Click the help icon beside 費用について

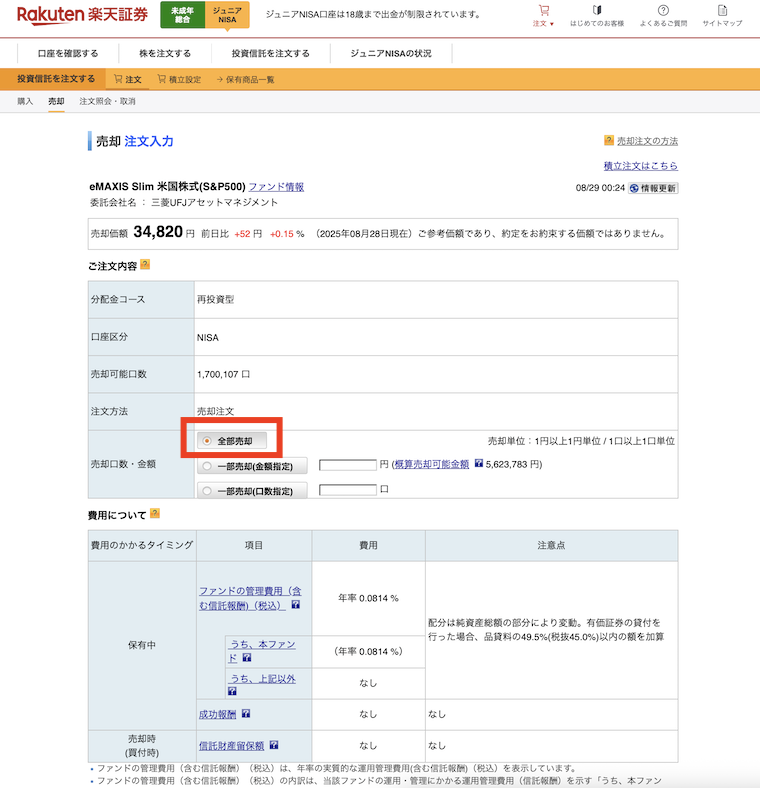(154, 514)
